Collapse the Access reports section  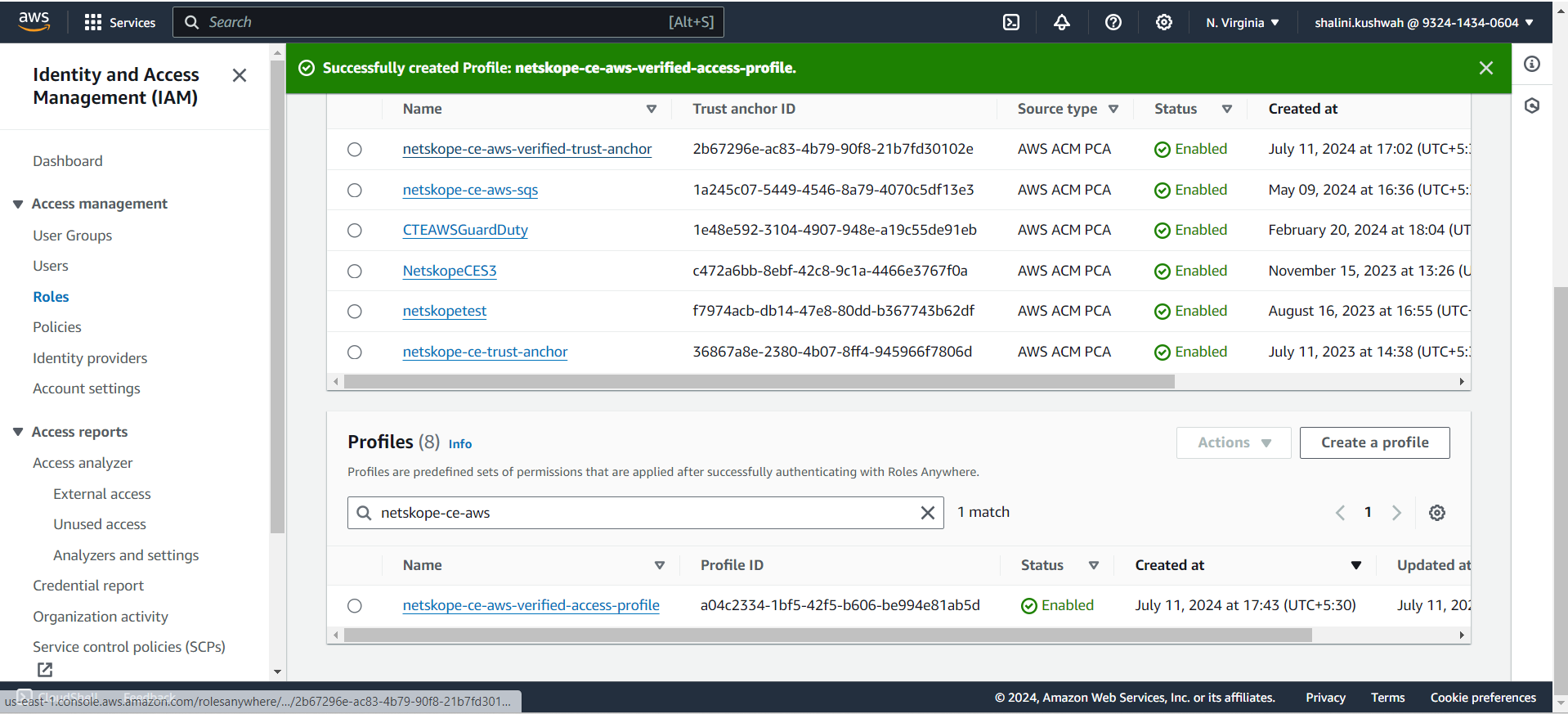pyautogui.click(x=18, y=432)
